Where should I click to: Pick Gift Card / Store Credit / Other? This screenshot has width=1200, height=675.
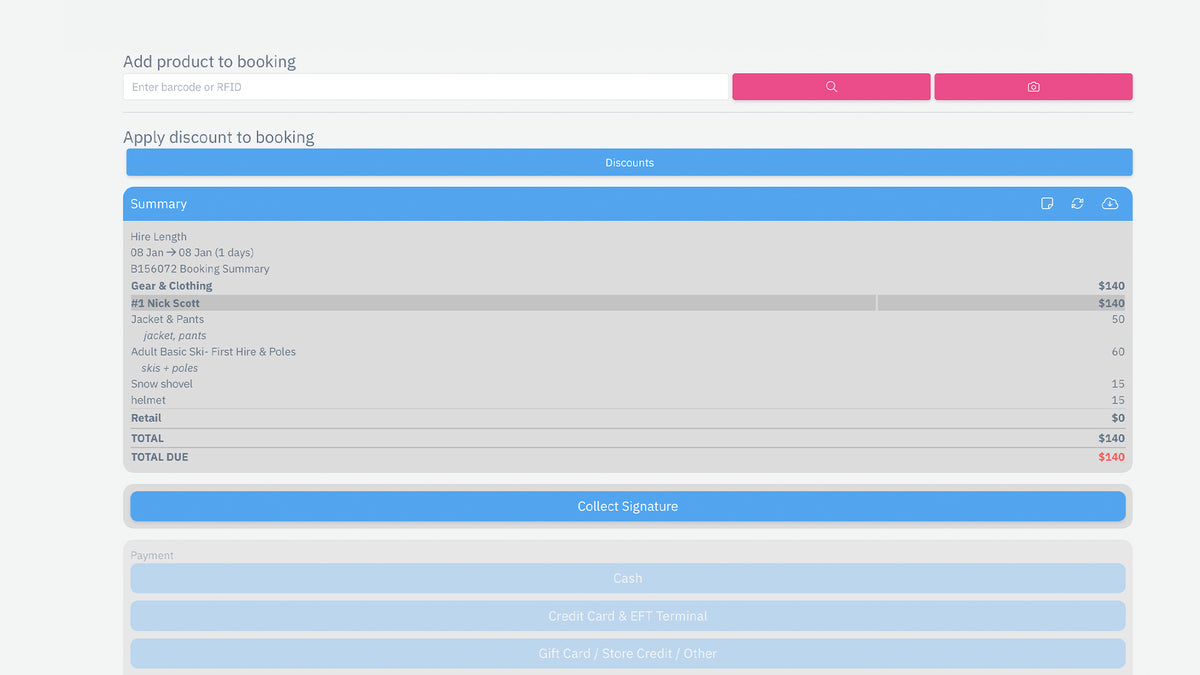627,654
